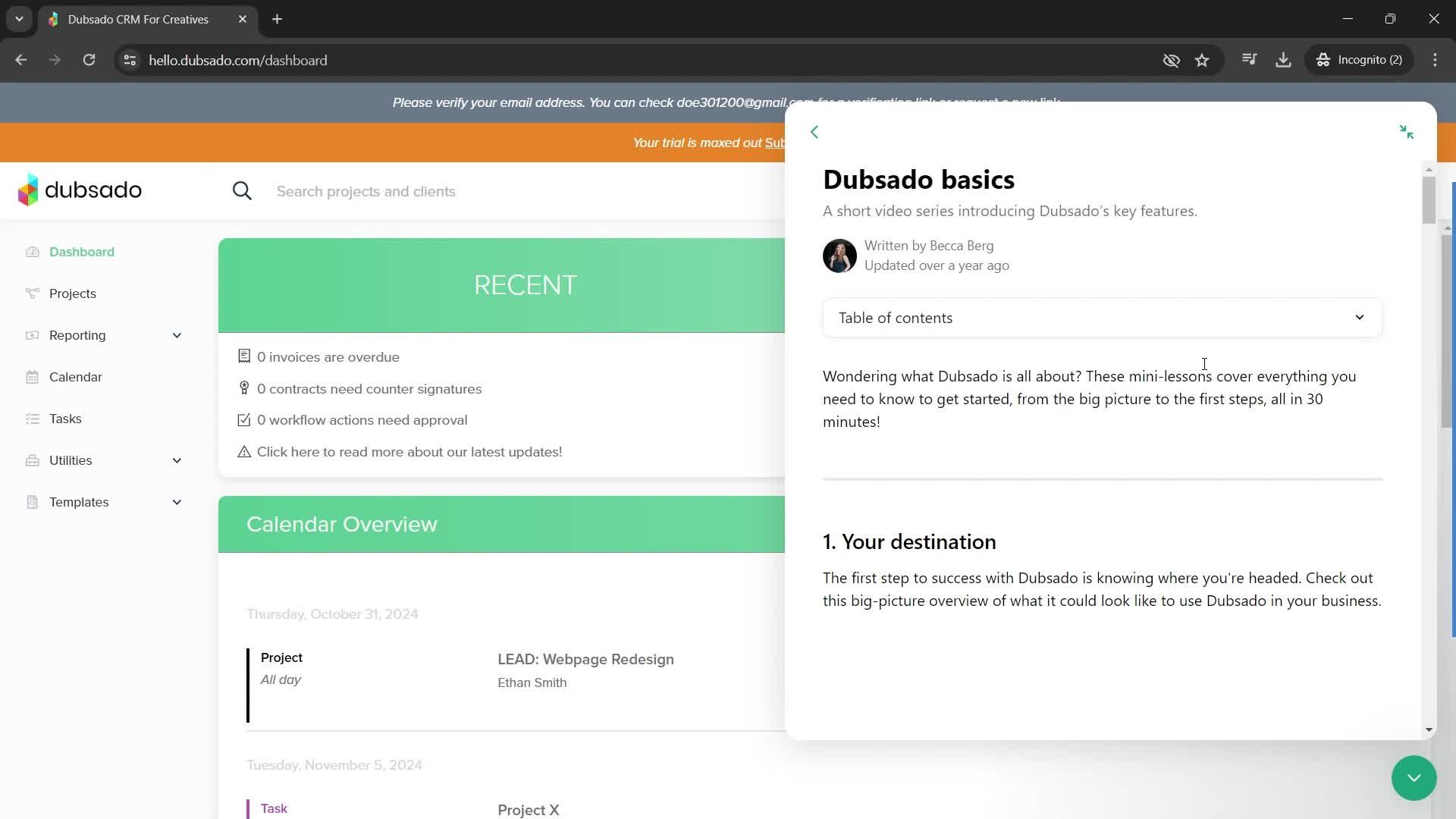The height and width of the screenshot is (819, 1456).
Task: Open a new browser tab
Action: 278,19
